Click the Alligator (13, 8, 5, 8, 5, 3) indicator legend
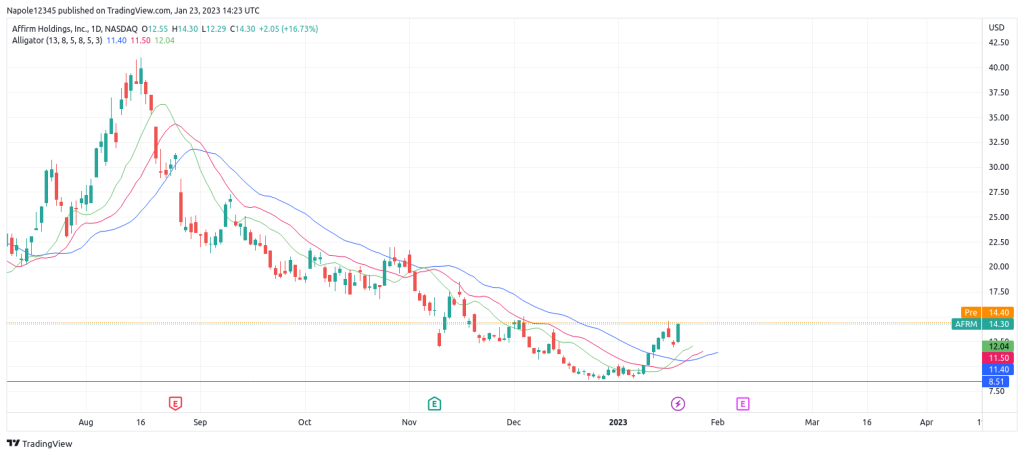Image resolution: width=1024 pixels, height=455 pixels. [x=56, y=40]
